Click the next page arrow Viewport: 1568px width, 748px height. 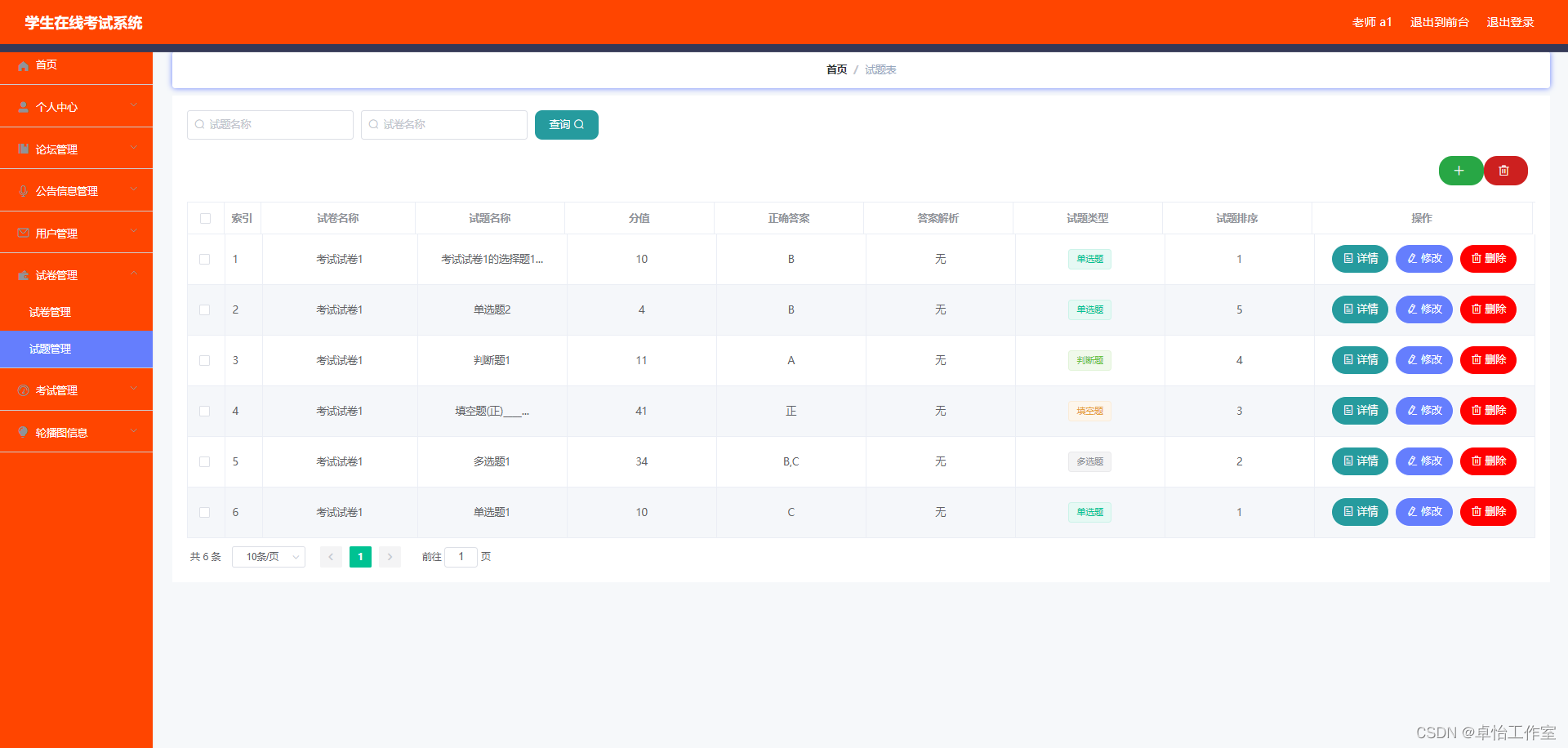pyautogui.click(x=390, y=557)
